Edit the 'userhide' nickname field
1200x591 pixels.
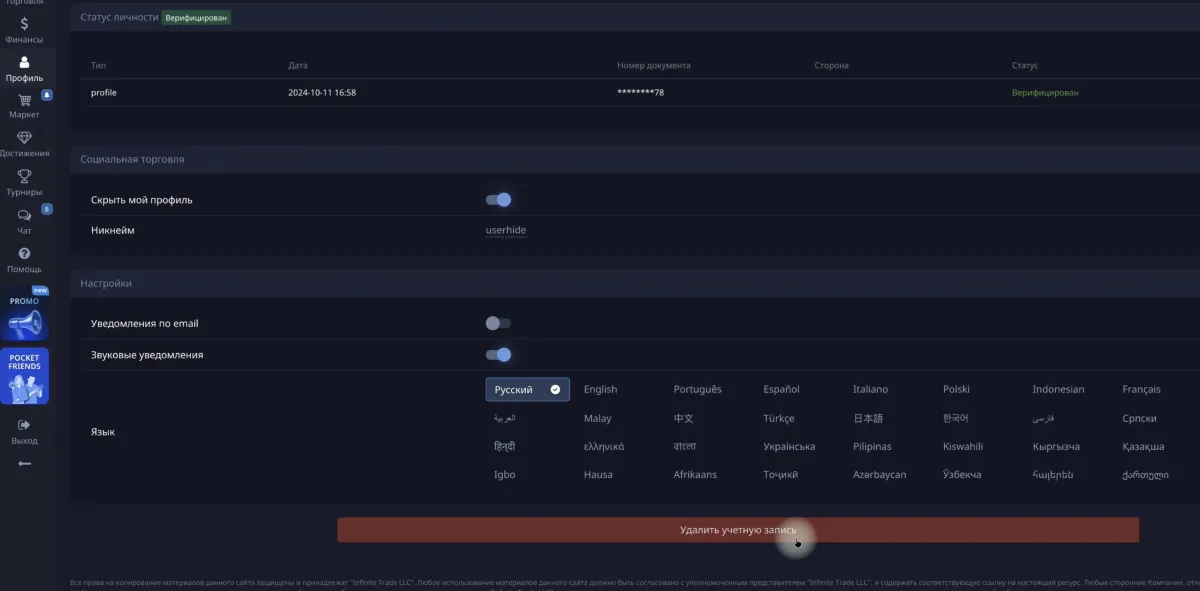click(x=506, y=230)
